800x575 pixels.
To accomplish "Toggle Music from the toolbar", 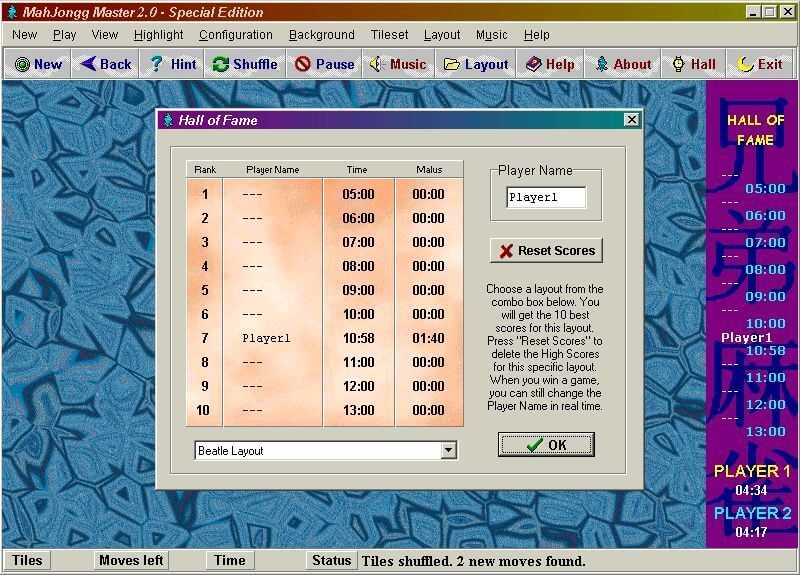I will (x=398, y=64).
